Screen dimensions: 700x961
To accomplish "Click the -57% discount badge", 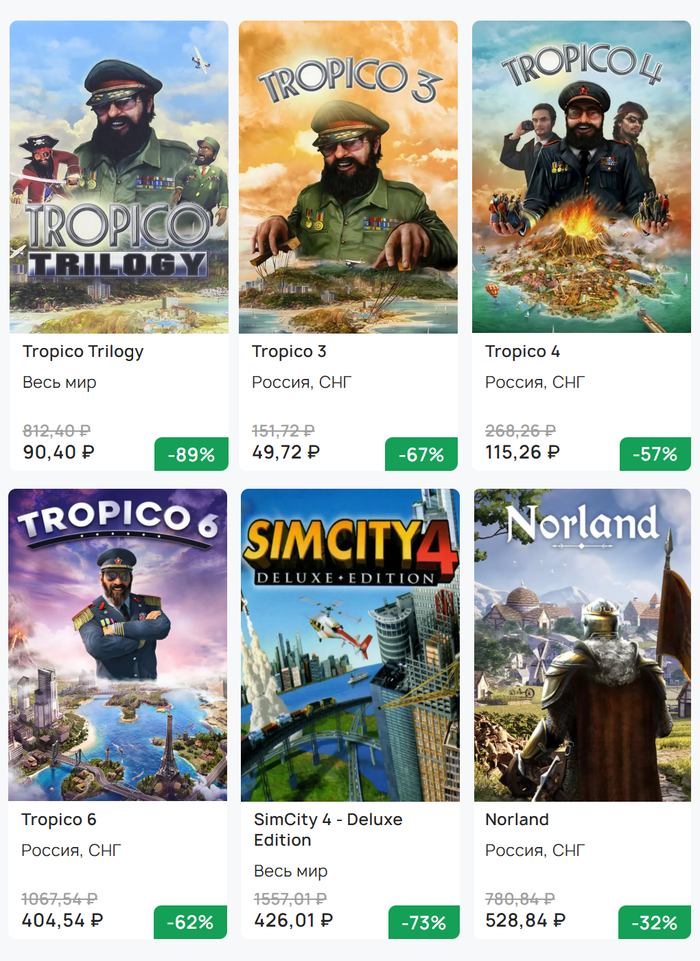I will (x=655, y=454).
